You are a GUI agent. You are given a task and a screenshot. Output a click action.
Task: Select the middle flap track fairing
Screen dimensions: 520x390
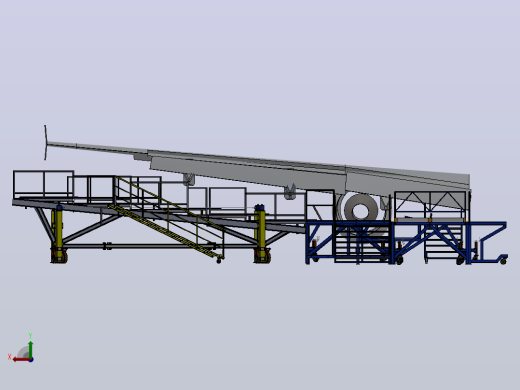tap(290, 192)
